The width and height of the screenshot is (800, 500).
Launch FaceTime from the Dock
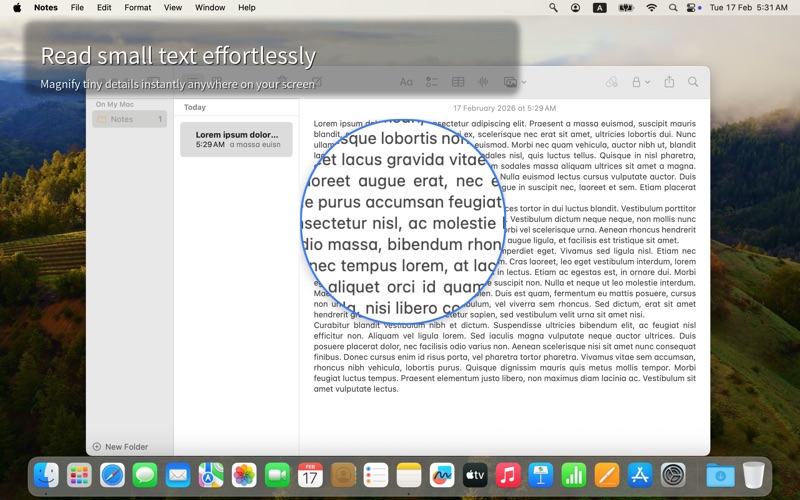click(x=277, y=476)
